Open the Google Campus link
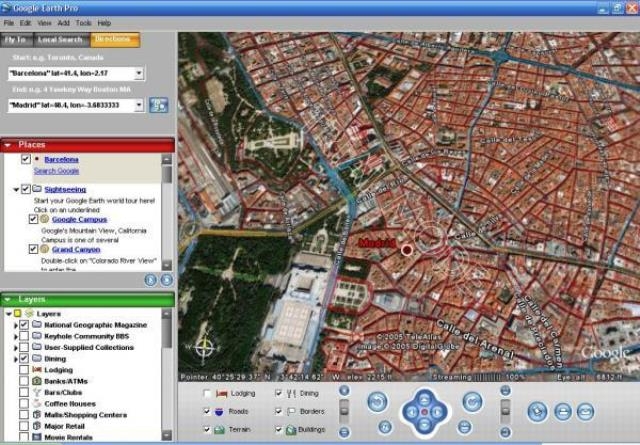The height and width of the screenshot is (445, 640). point(80,219)
